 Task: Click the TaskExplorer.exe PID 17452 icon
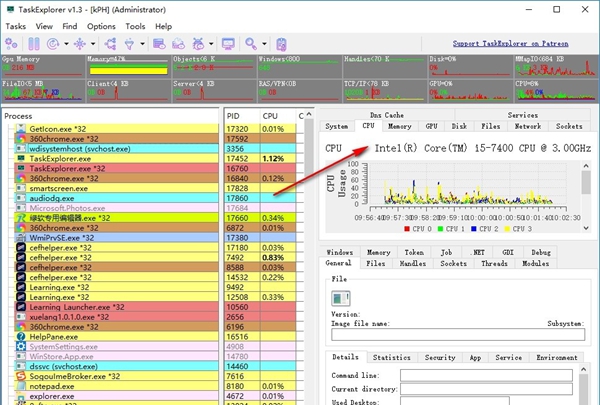[21, 158]
